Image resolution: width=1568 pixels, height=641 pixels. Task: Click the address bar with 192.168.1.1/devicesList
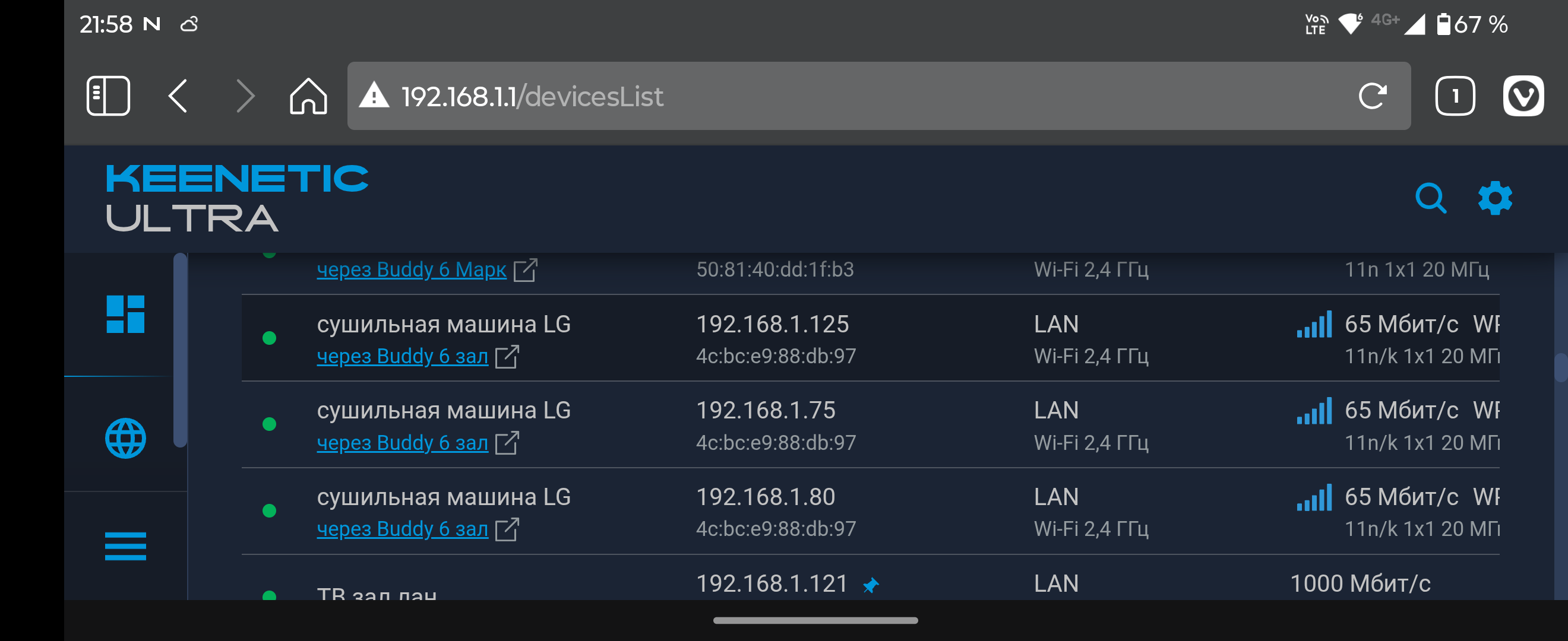(852, 96)
